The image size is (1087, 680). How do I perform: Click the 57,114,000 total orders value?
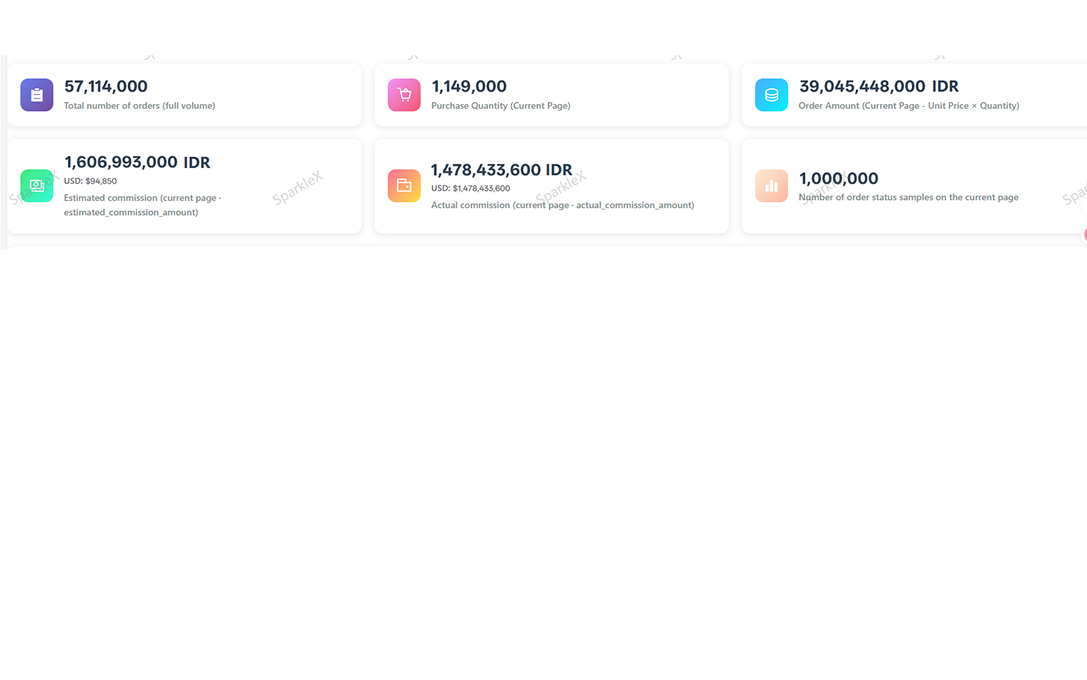[106, 87]
